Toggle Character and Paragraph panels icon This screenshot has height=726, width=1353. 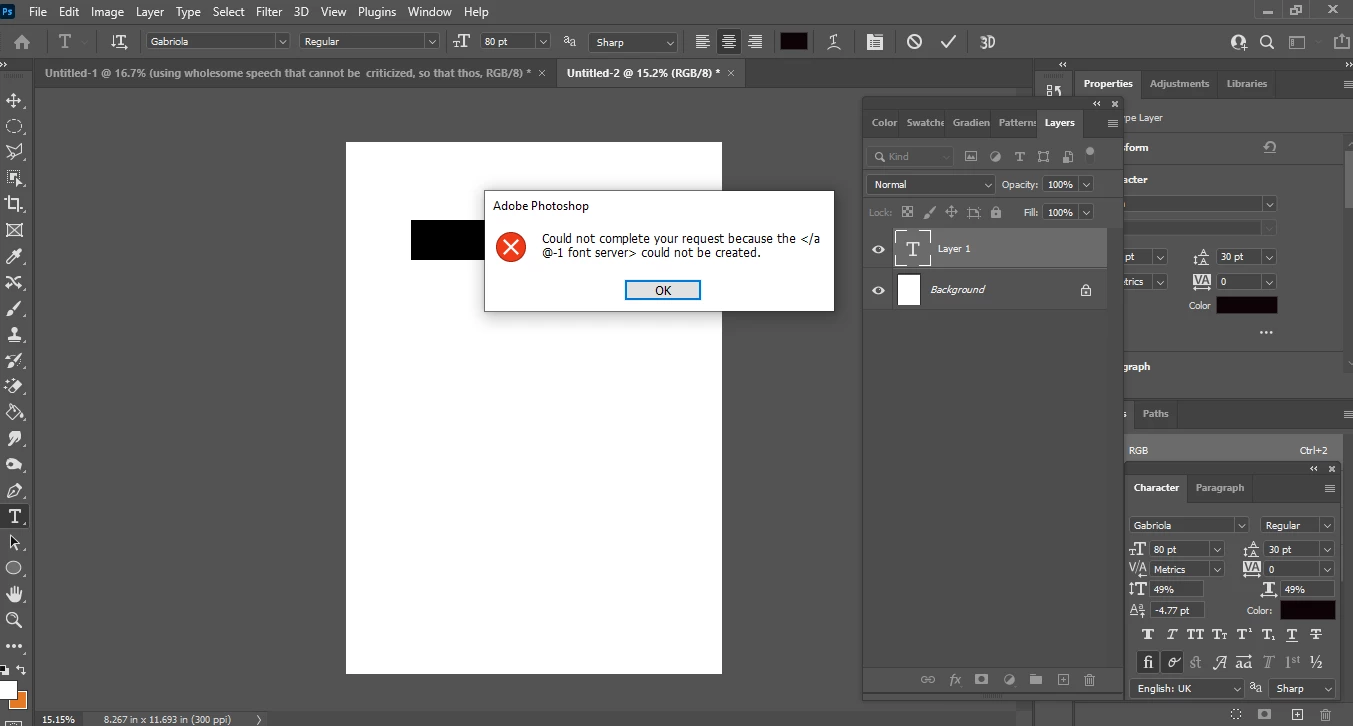pos(875,42)
